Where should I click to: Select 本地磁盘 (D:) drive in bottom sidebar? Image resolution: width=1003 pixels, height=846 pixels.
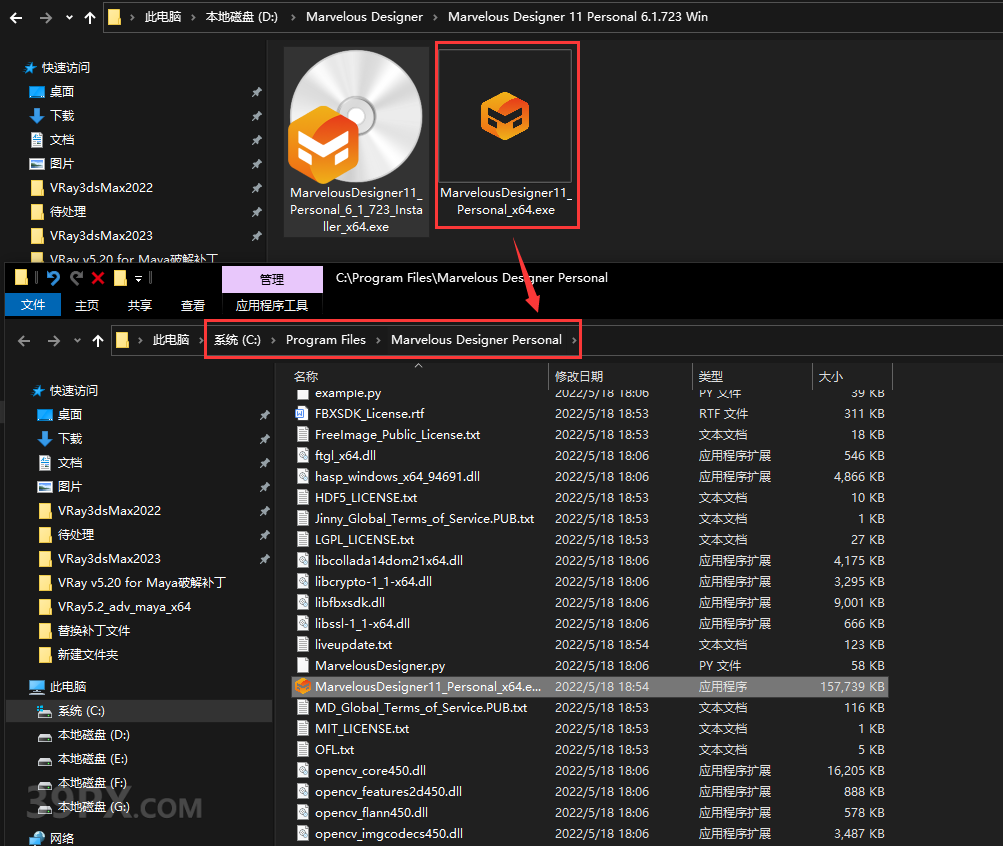click(93, 735)
